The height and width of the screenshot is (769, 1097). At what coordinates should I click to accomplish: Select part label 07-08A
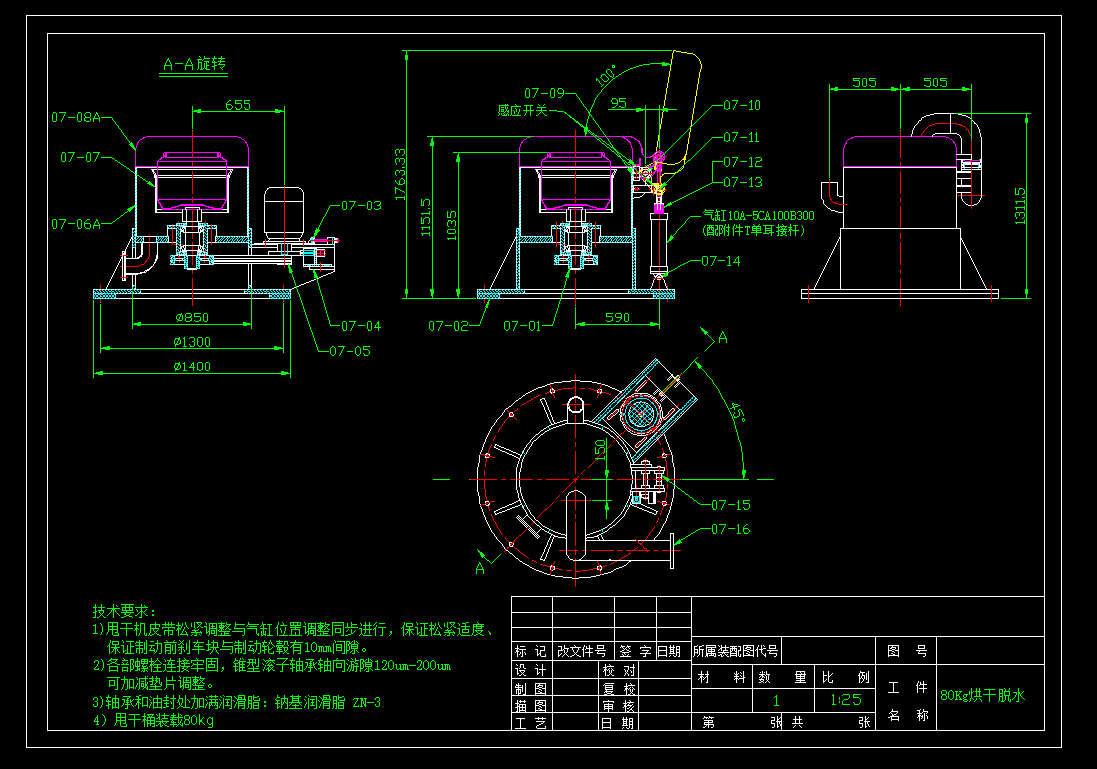76,117
